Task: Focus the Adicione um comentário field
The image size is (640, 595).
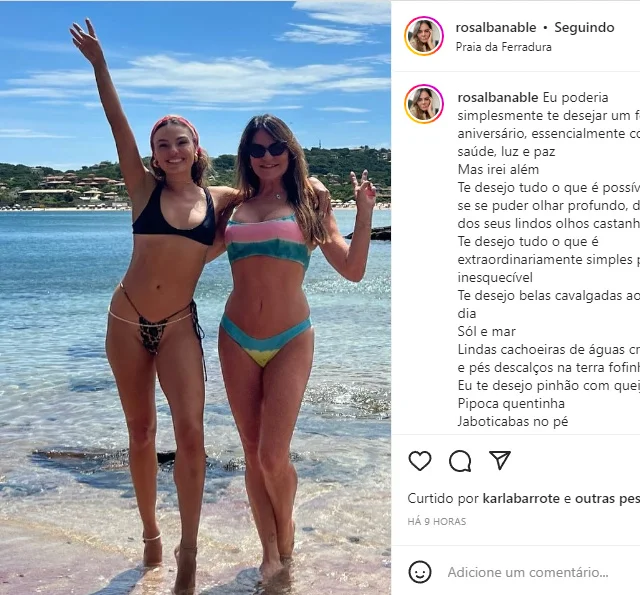Action: point(528,572)
